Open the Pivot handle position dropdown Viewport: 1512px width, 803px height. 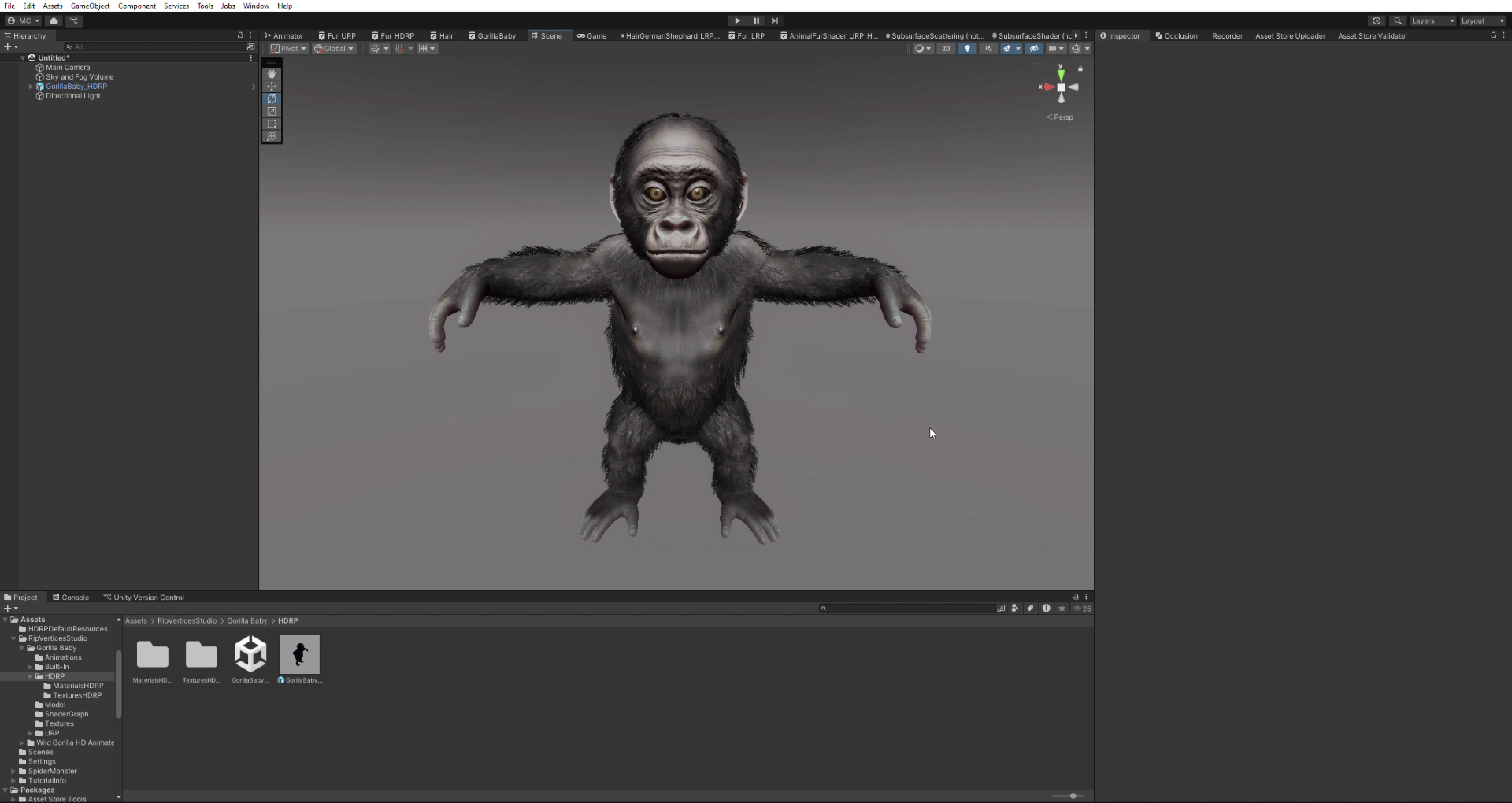click(x=288, y=49)
